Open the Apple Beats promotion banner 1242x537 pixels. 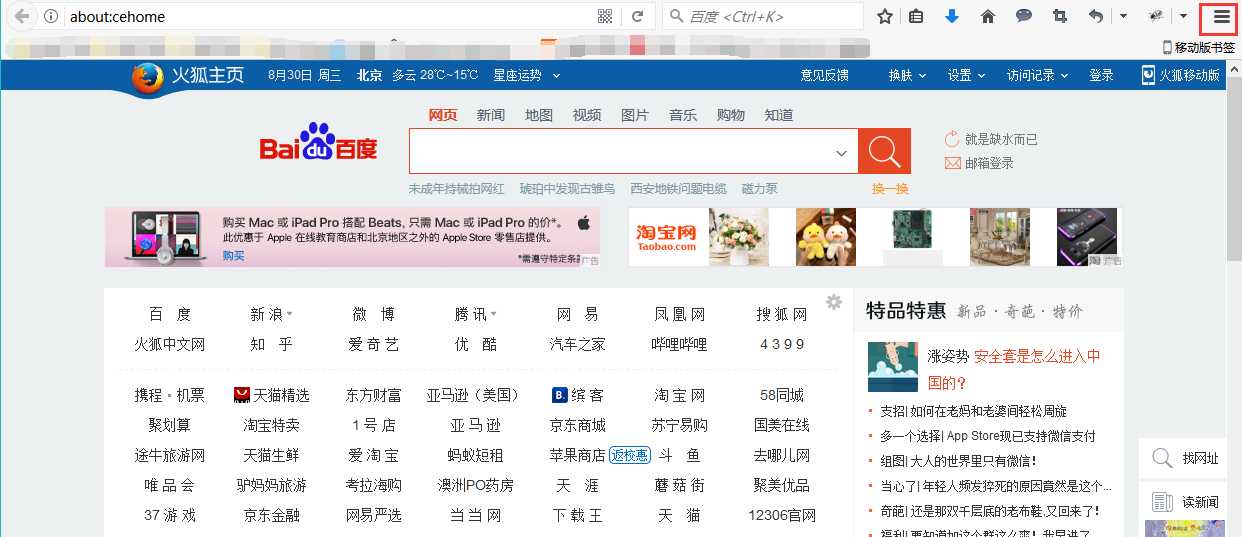352,237
